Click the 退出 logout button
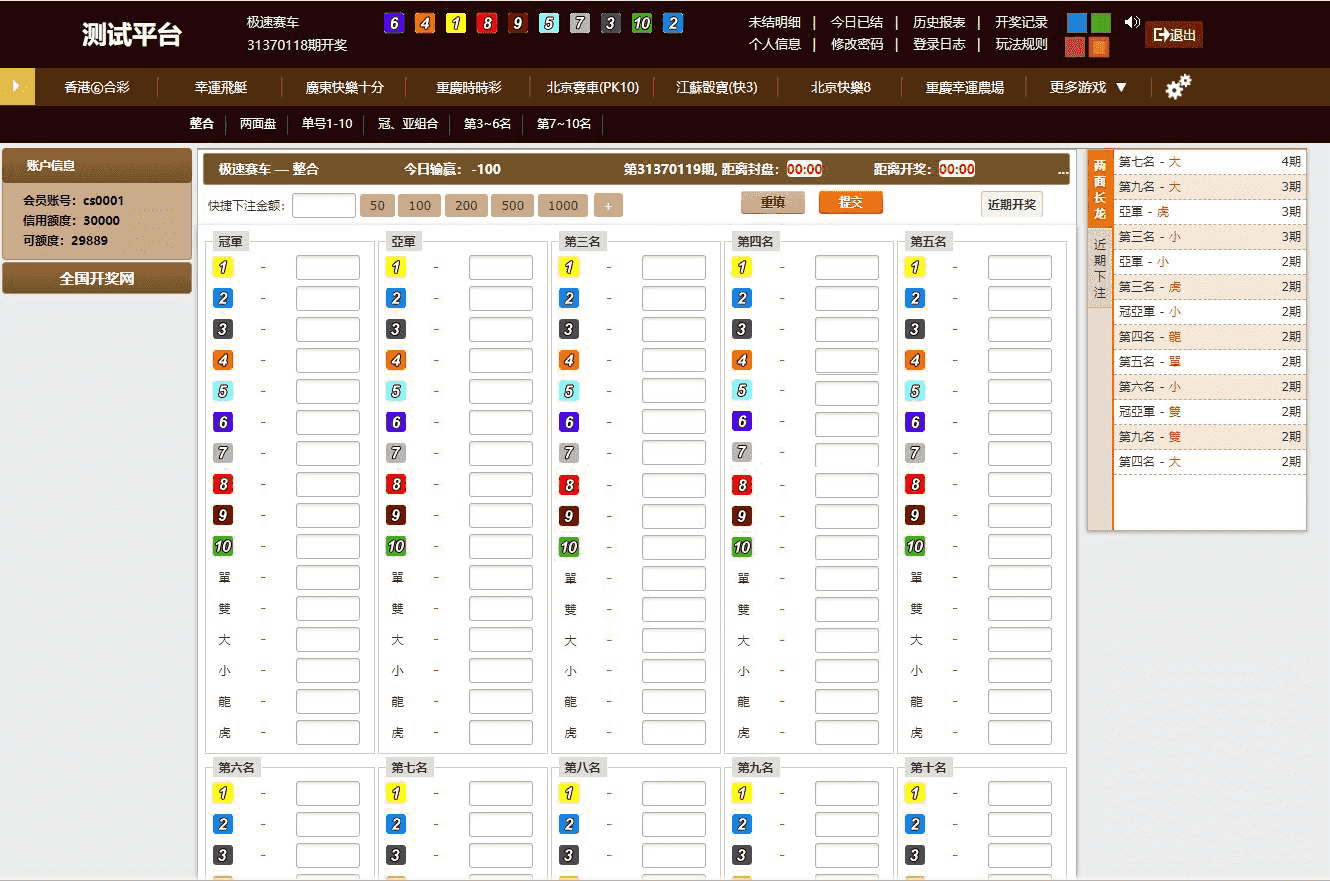This screenshot has width=1330, height=881. (1174, 35)
